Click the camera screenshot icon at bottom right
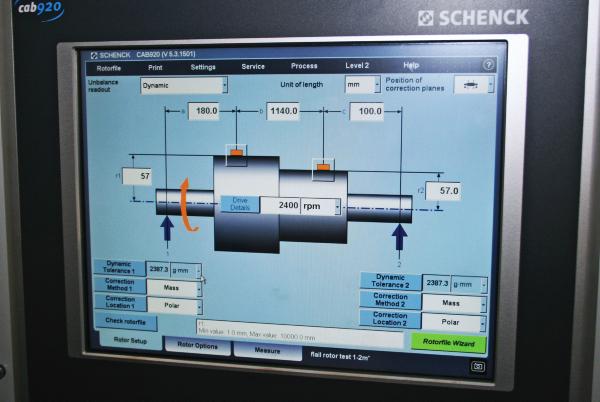600x402 pixels. point(478,366)
